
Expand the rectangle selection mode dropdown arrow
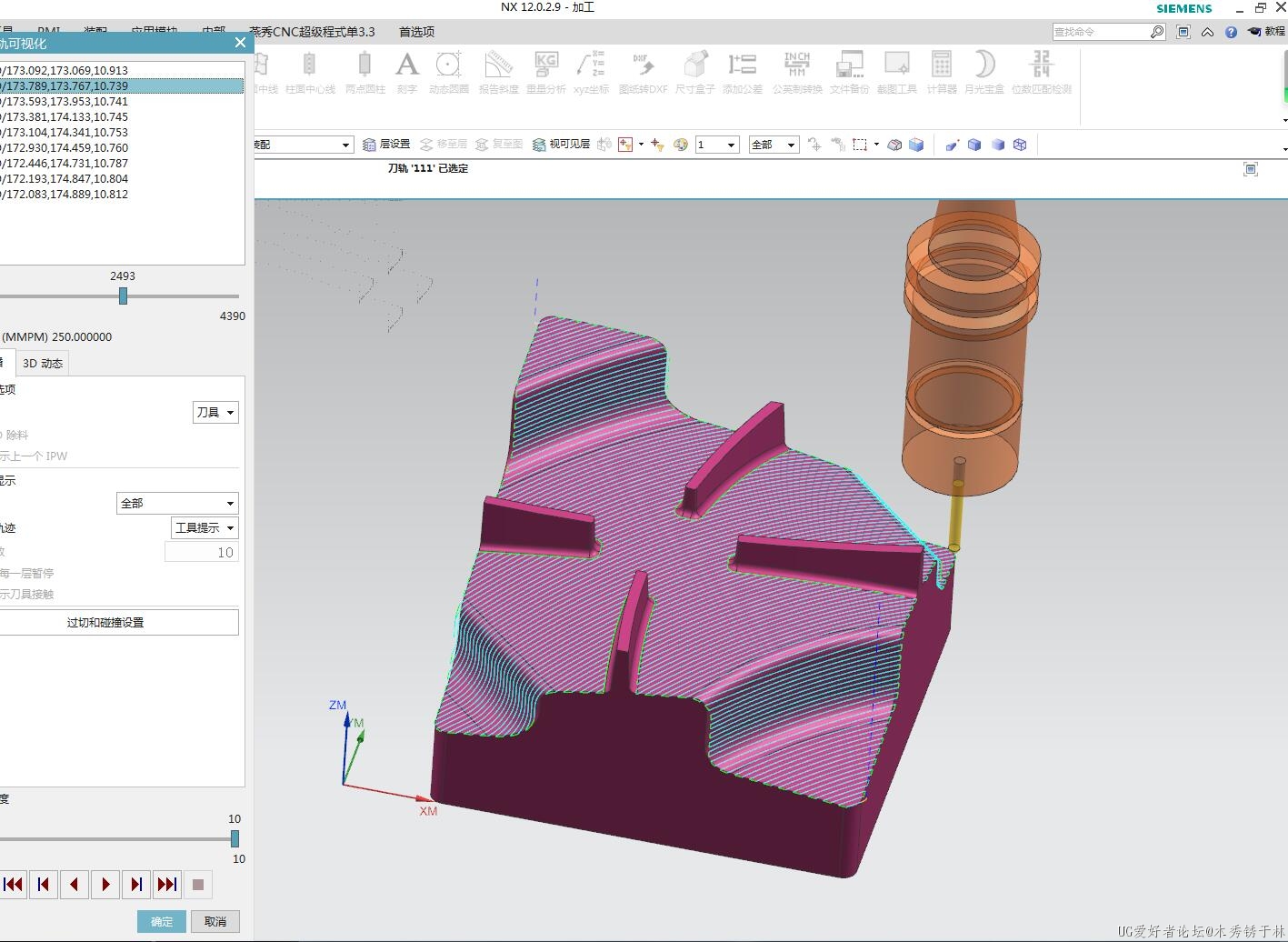(x=876, y=145)
